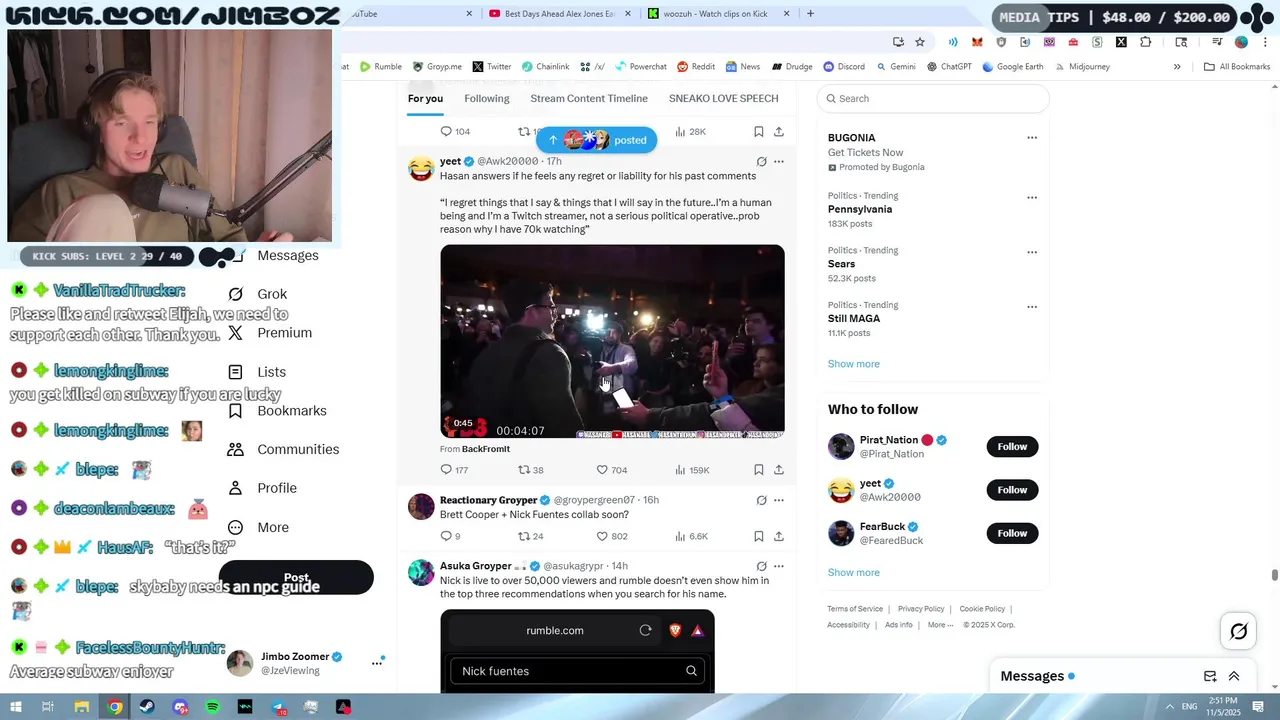Switch to the Following tab
Viewport: 1280px width, 720px height.
pyautogui.click(x=487, y=98)
